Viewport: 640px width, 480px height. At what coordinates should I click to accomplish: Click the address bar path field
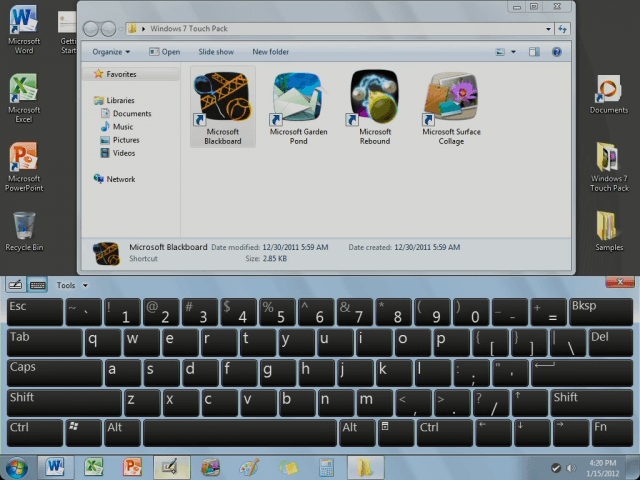[335, 29]
